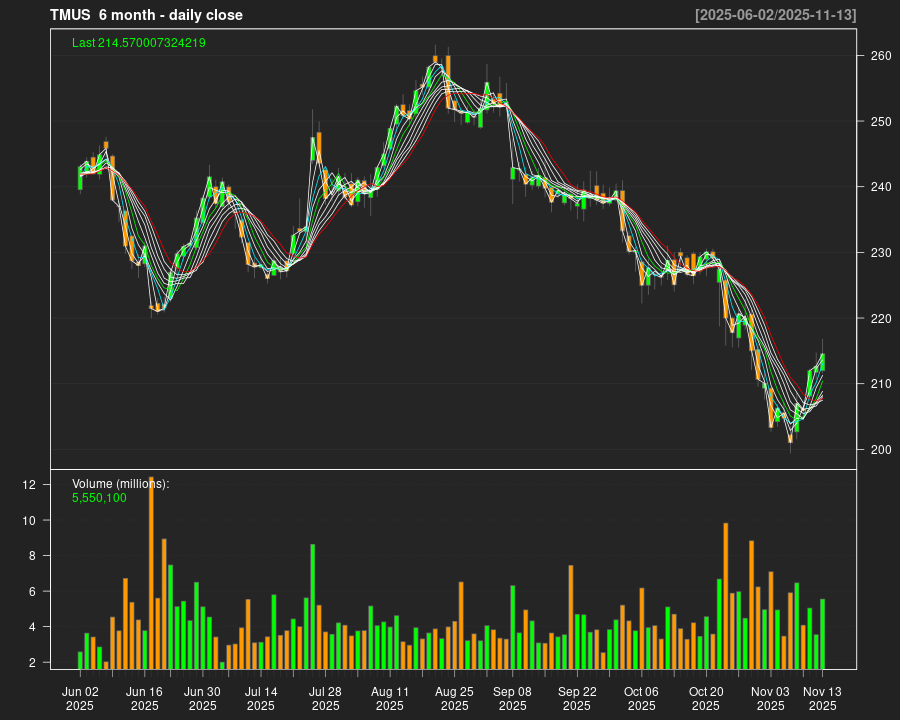Click the green 5,550,100 volume value
This screenshot has width=900, height=720.
tap(99, 498)
